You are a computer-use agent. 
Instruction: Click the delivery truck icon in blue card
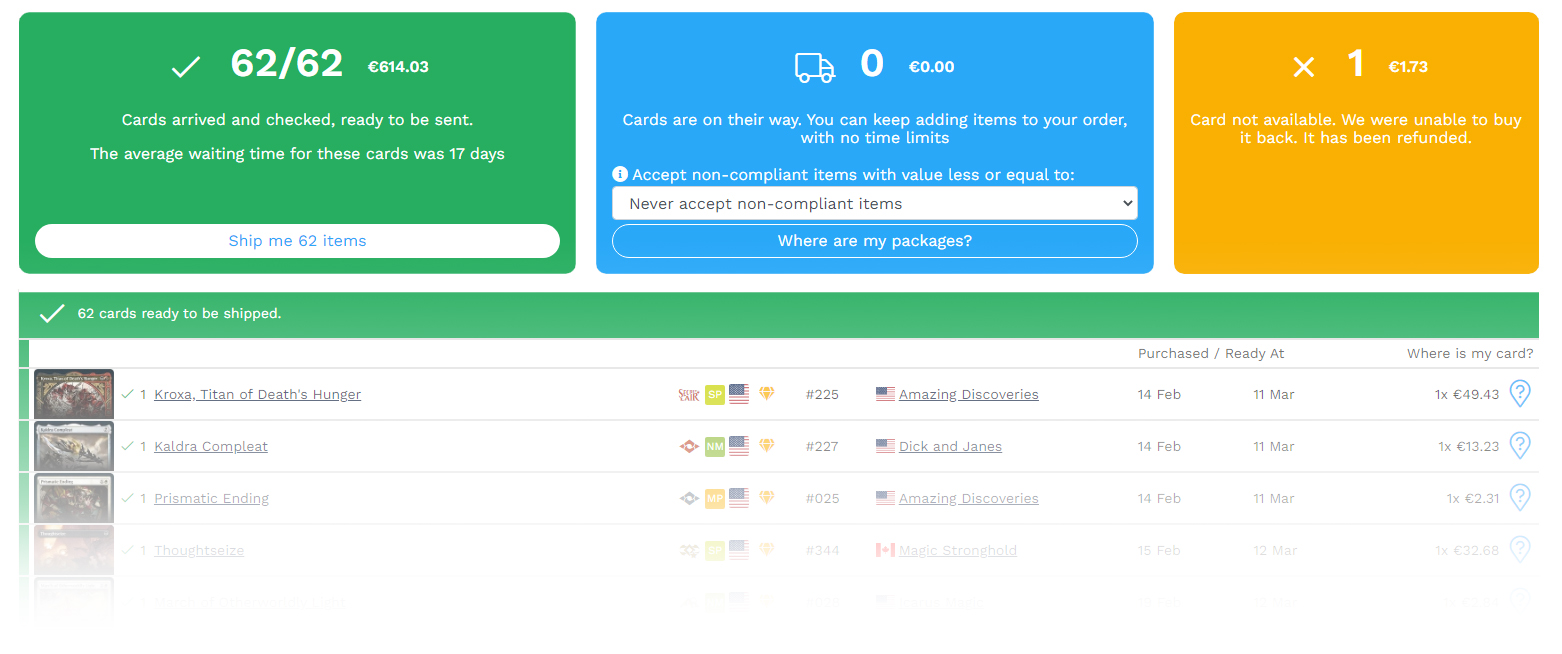(815, 67)
